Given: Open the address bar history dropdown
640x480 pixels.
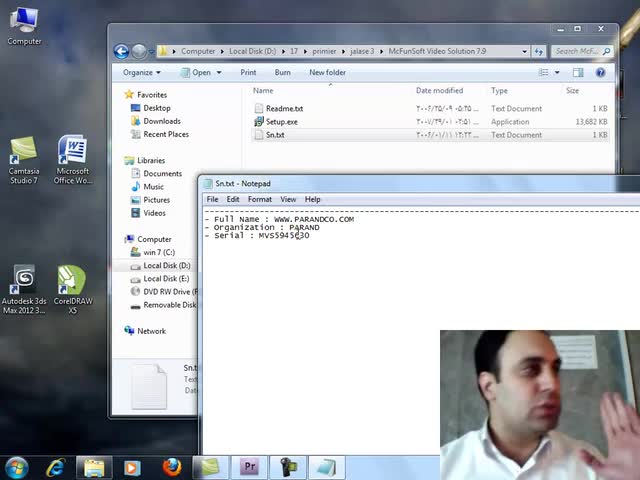Looking at the screenshot, I should coord(524,51).
